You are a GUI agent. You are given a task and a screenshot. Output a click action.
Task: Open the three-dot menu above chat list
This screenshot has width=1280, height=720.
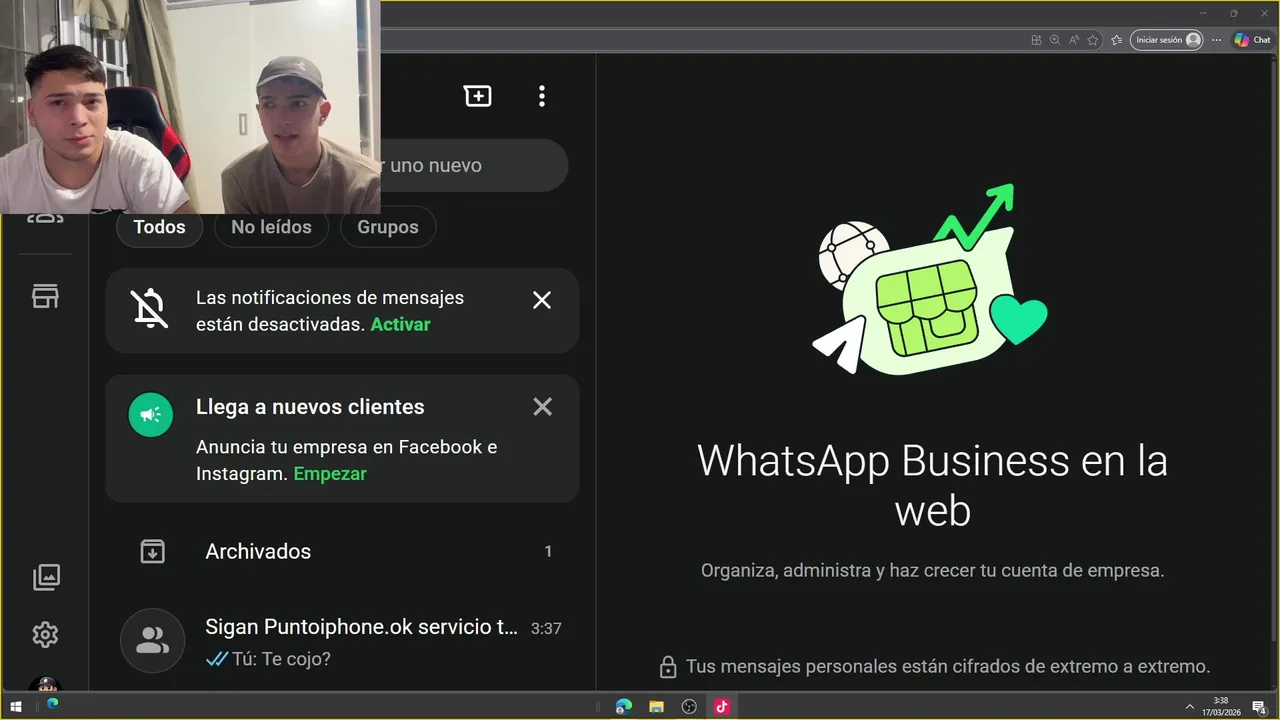tap(542, 96)
